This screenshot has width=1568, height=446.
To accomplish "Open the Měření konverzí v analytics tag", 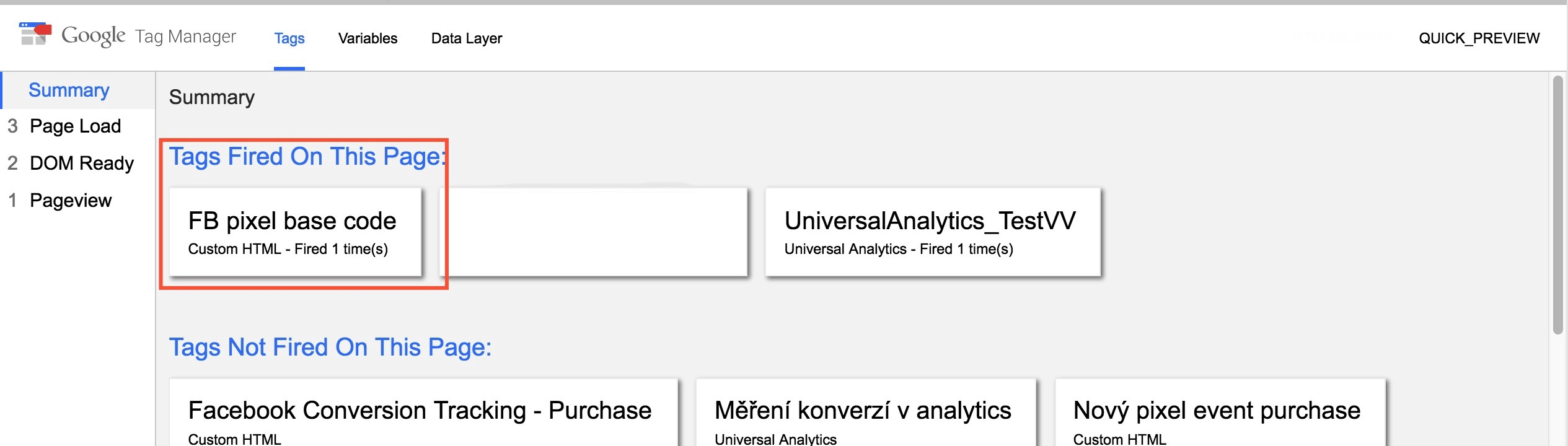I will click(866, 413).
